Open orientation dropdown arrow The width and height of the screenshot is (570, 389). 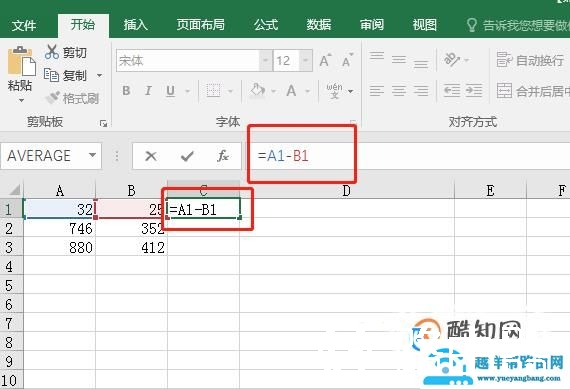[x=467, y=60]
